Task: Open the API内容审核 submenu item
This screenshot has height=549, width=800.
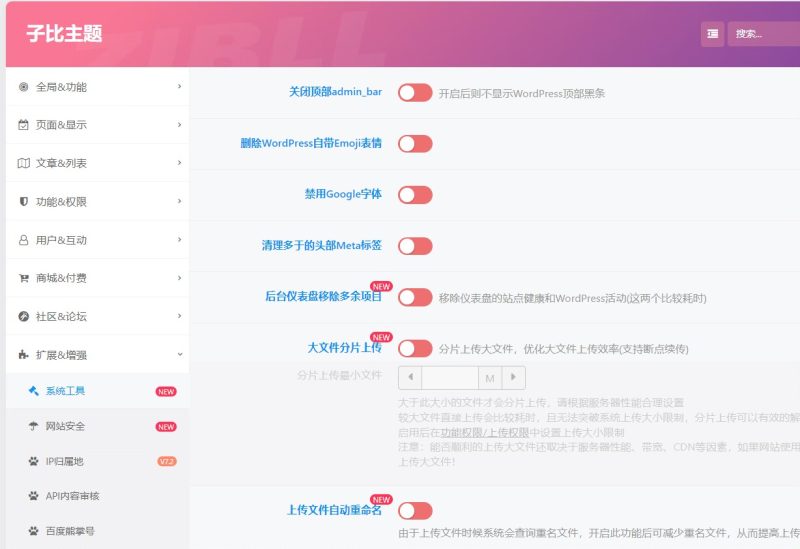Action: coord(97,496)
